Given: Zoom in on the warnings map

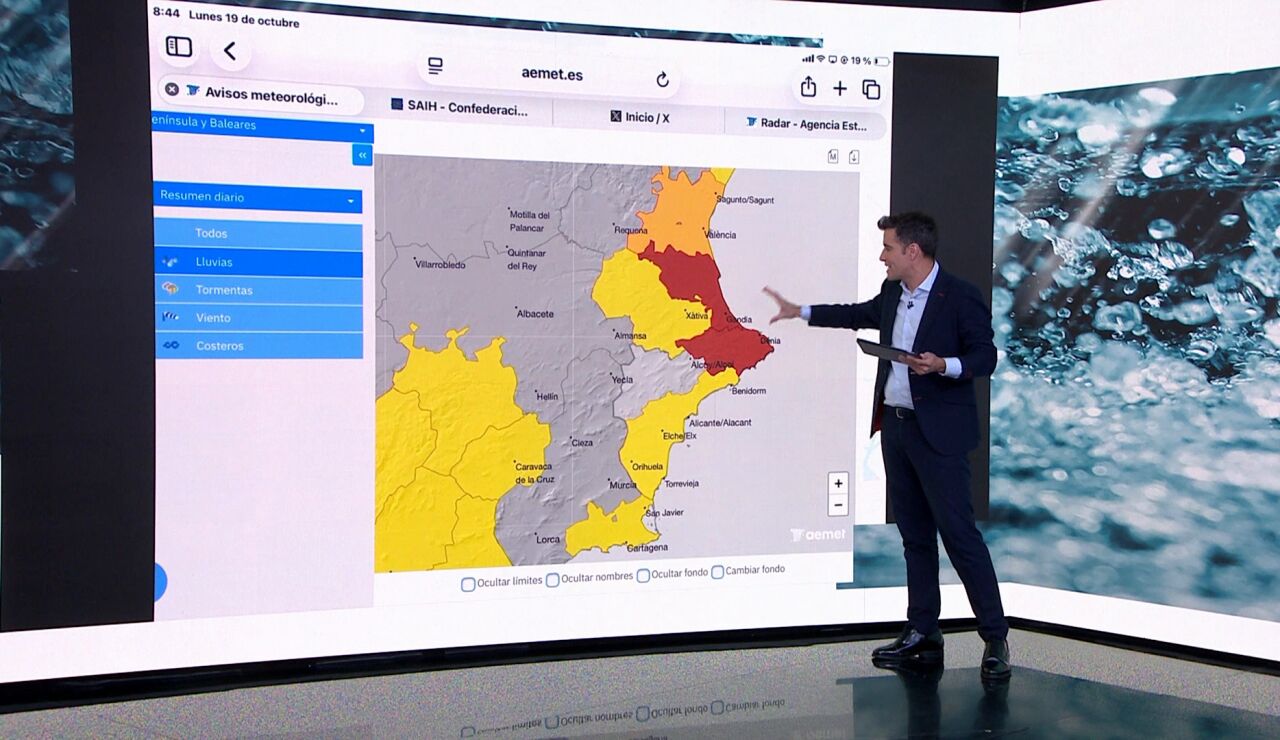Looking at the screenshot, I should (x=838, y=483).
